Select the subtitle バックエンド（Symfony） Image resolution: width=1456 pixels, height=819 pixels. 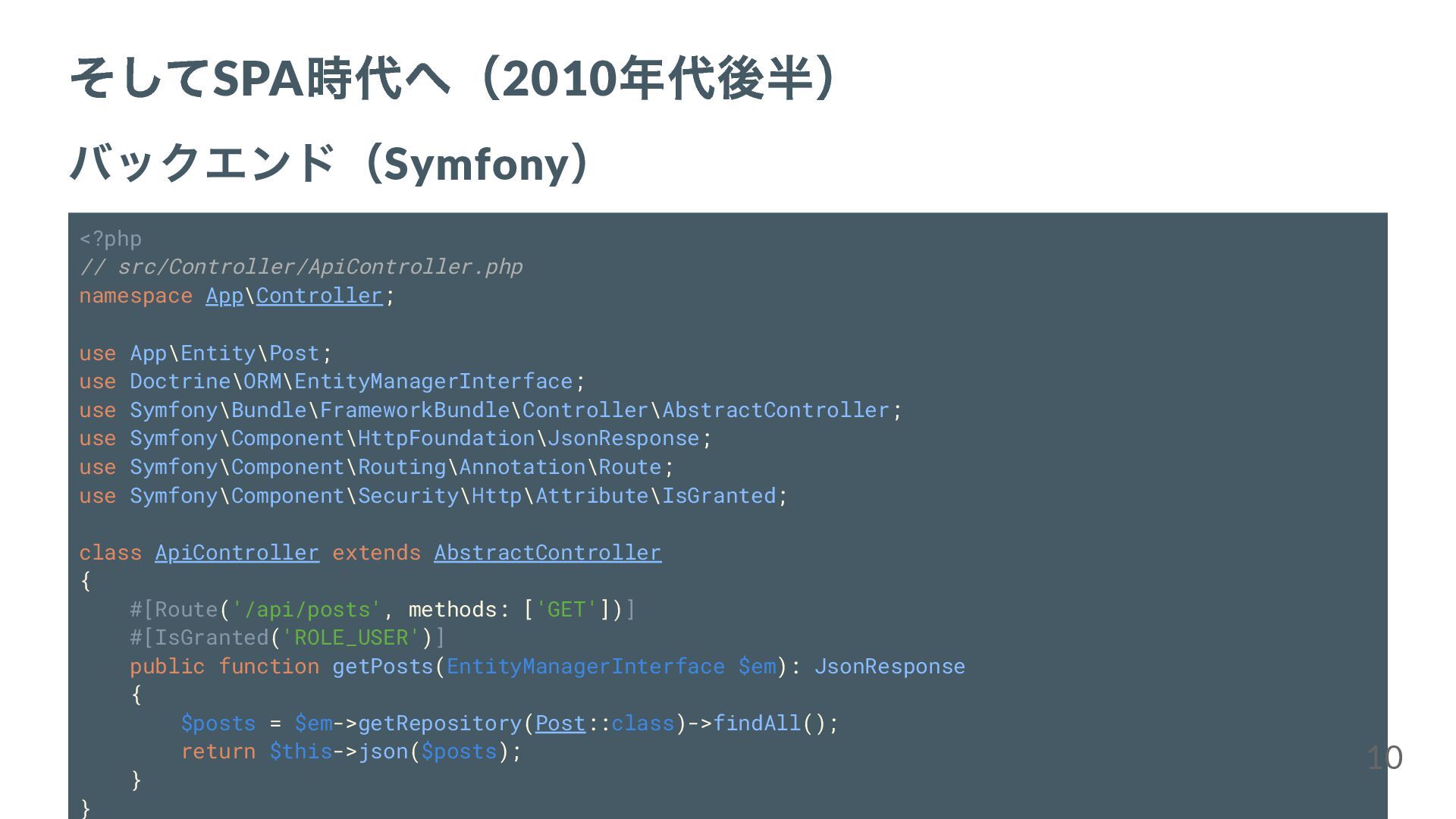(331, 163)
